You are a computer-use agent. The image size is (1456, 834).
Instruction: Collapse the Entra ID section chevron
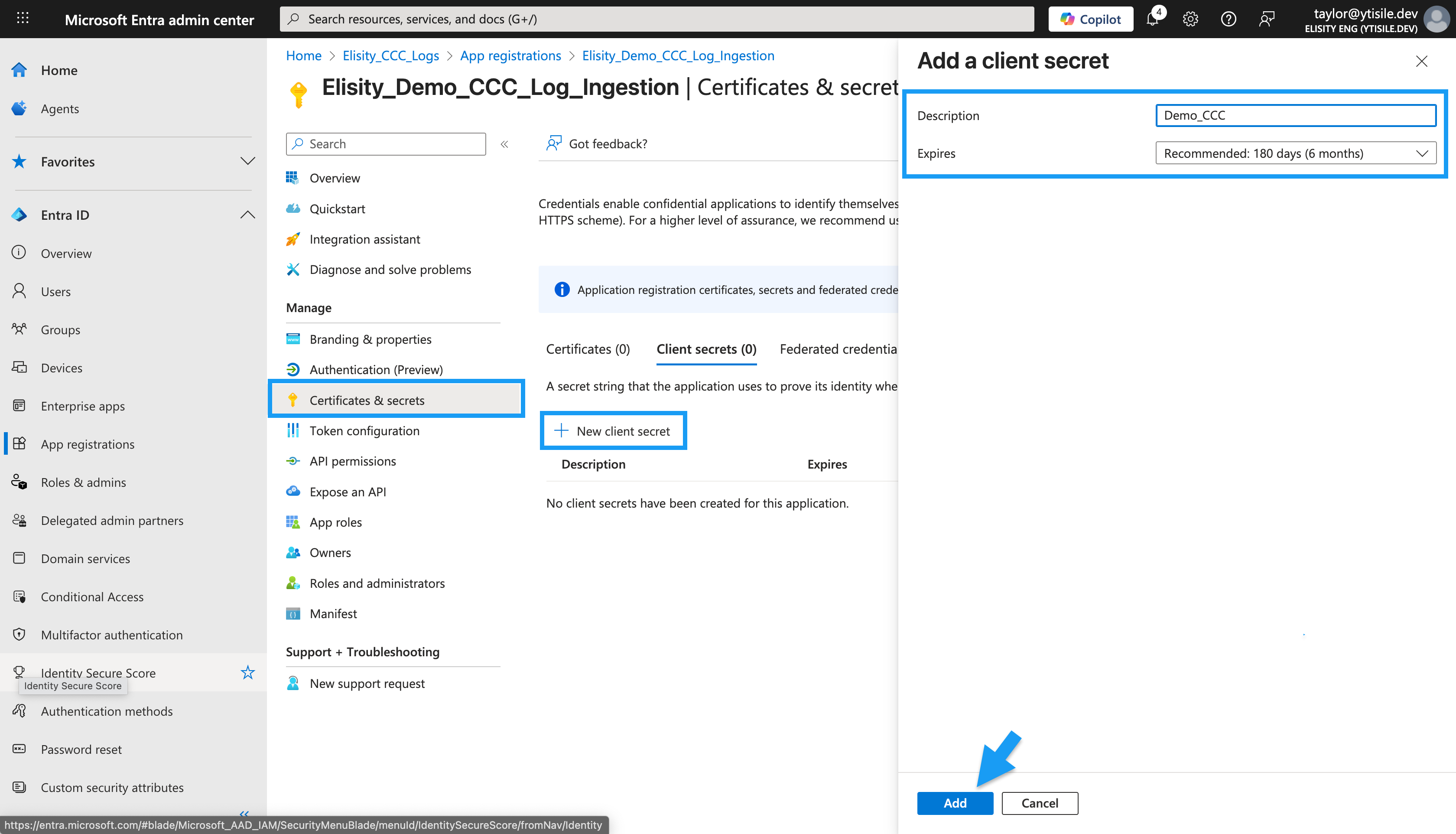[247, 214]
